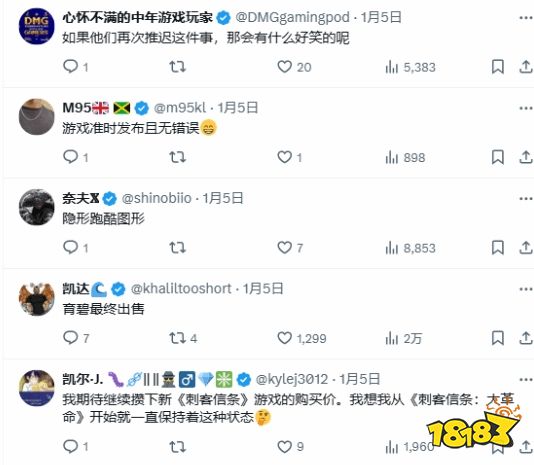Reply to the DMGgamingpod tweet
This screenshot has width=534, height=465.
(x=75, y=66)
